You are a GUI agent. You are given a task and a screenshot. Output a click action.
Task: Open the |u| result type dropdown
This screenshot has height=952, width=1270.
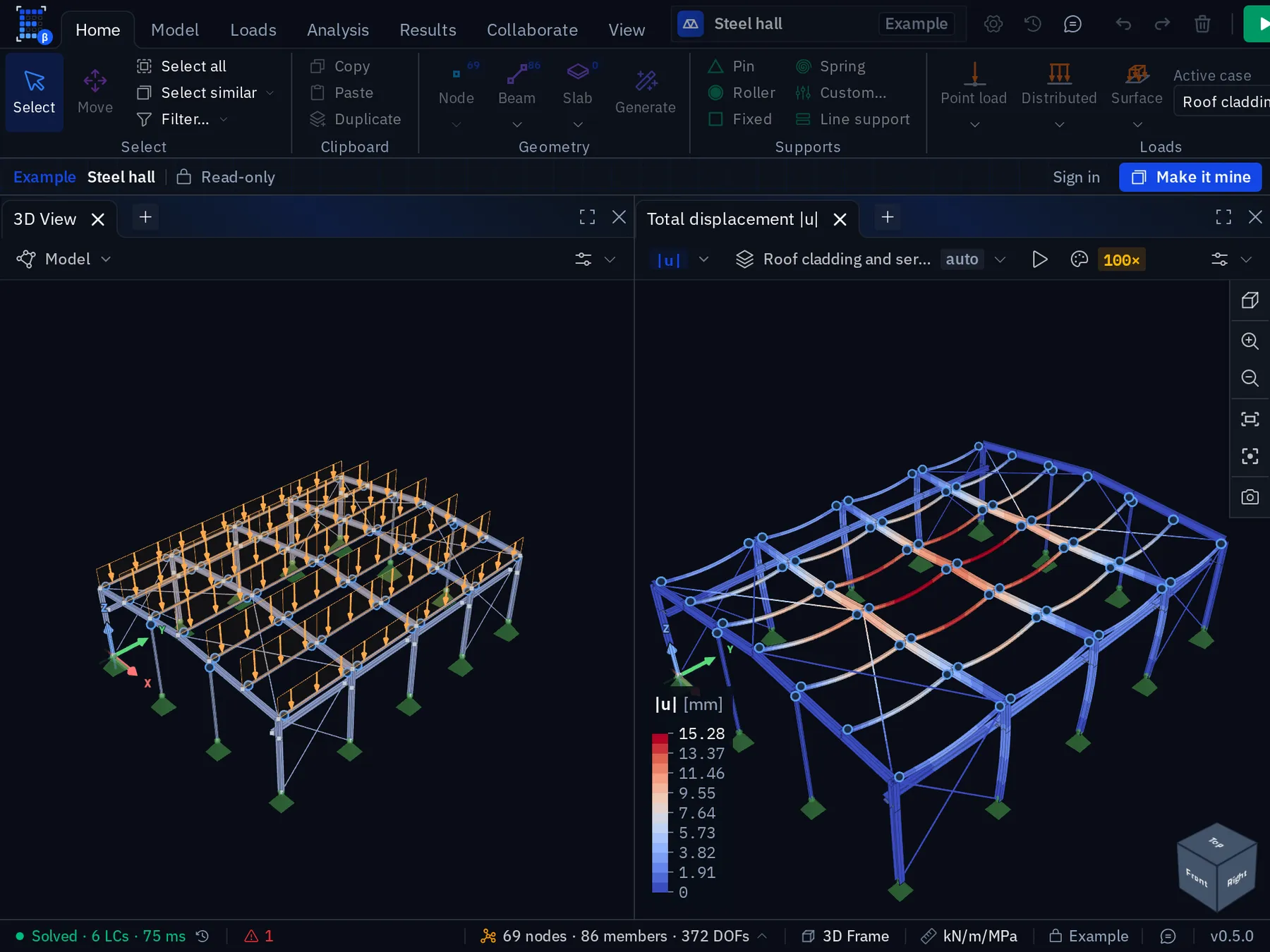point(682,260)
